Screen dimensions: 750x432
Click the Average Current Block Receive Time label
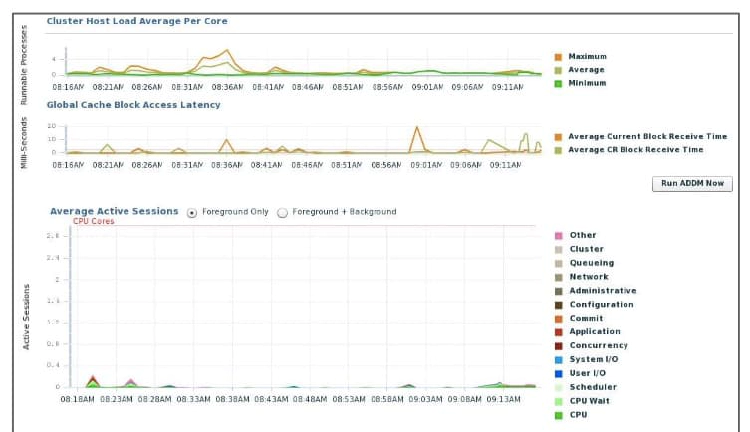pos(648,136)
